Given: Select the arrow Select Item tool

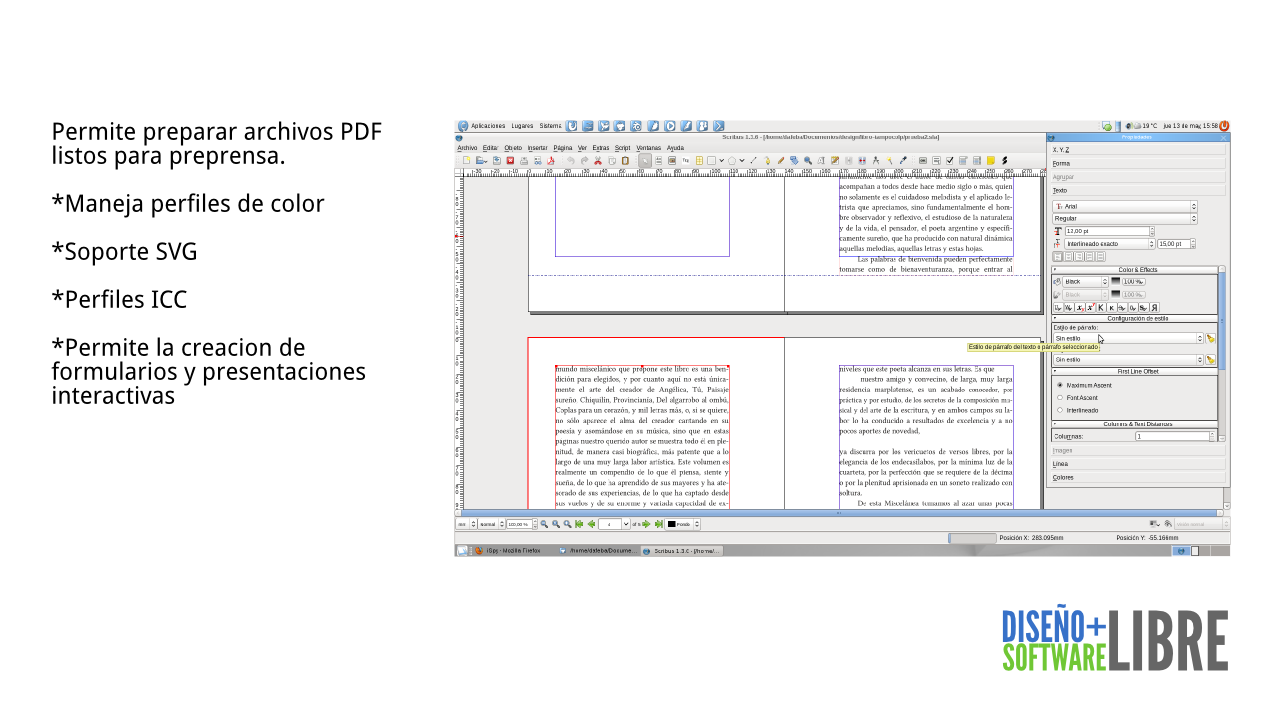Looking at the screenshot, I should click(x=645, y=160).
